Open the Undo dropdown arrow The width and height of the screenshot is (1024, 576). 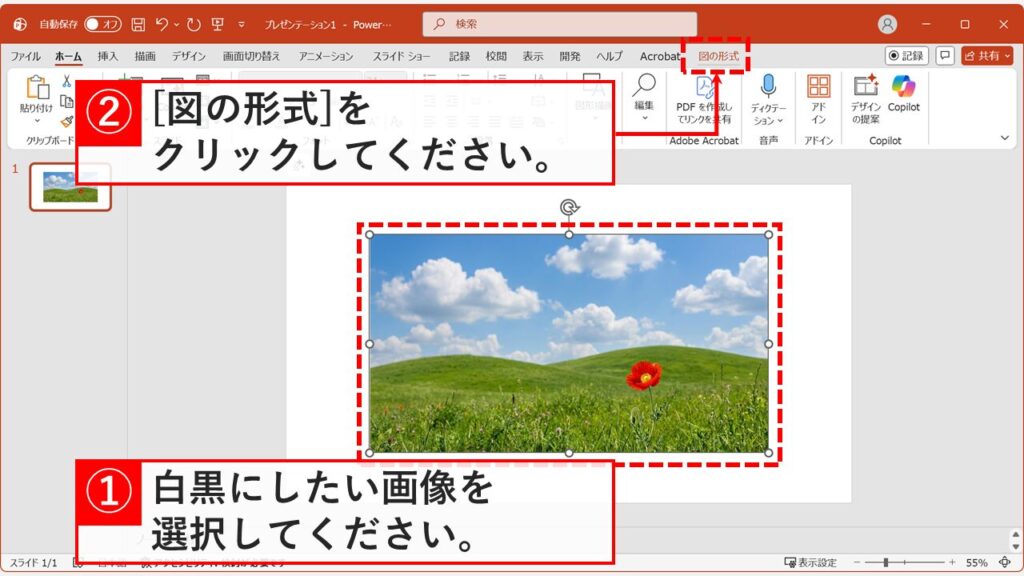[x=174, y=24]
